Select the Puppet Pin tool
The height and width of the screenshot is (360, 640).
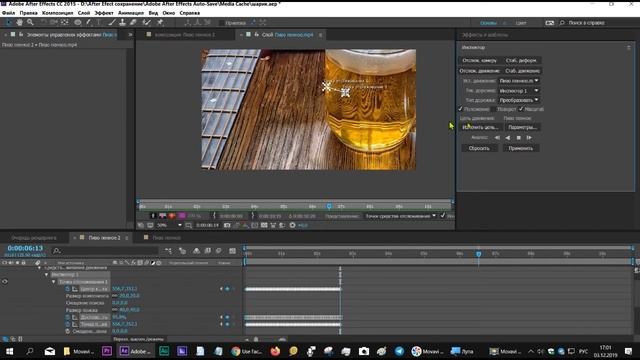[160, 22]
